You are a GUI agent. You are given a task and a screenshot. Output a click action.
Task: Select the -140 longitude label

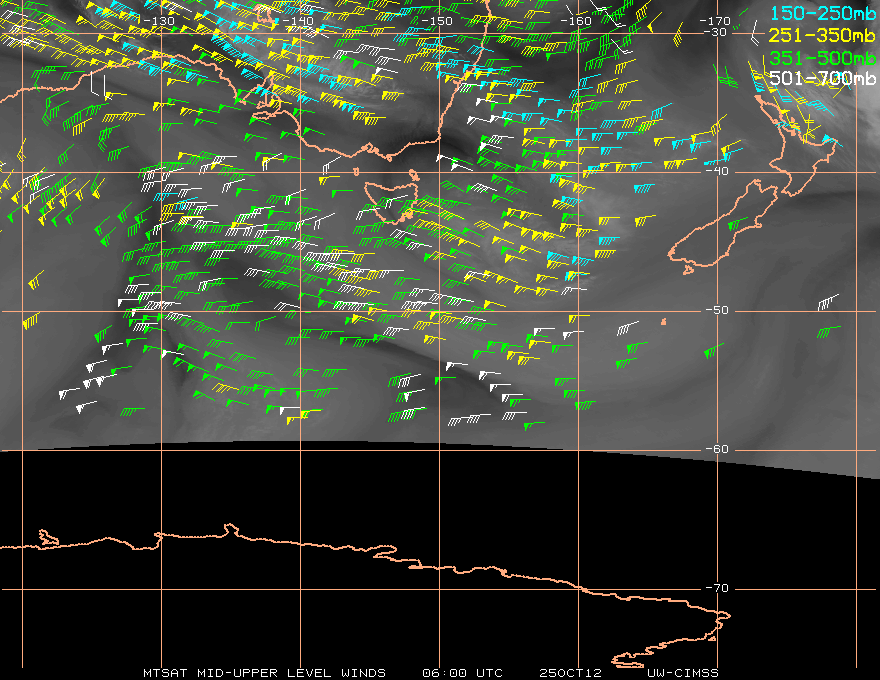click(x=297, y=21)
